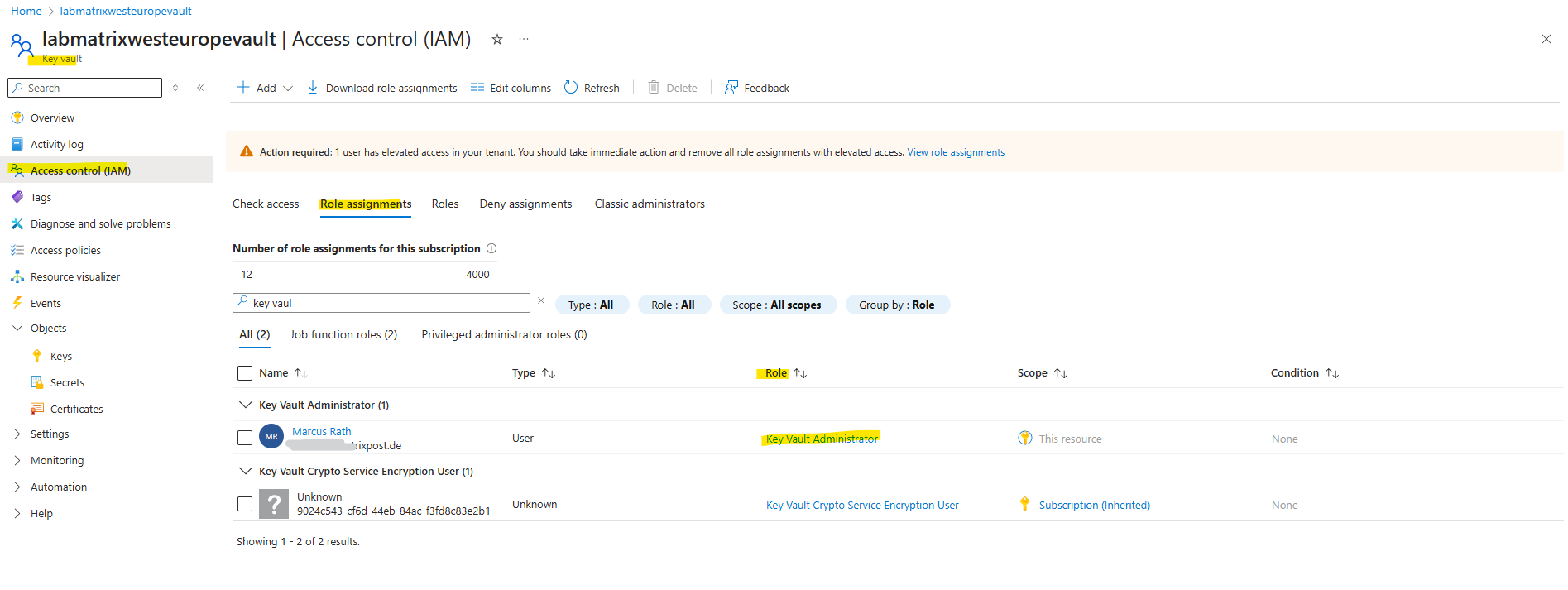This screenshot has width=1568, height=590.
Task: Click the Unknown principal question mark avatar
Action: click(x=274, y=504)
